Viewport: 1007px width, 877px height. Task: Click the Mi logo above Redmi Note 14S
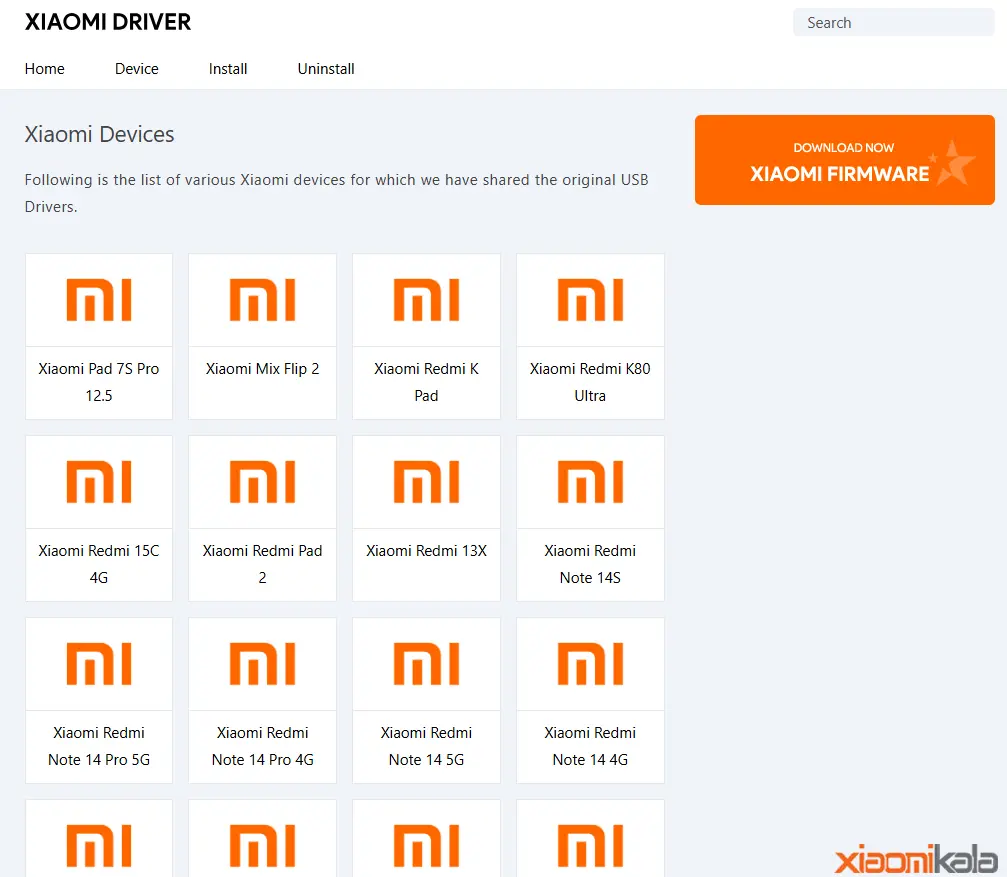590,482
